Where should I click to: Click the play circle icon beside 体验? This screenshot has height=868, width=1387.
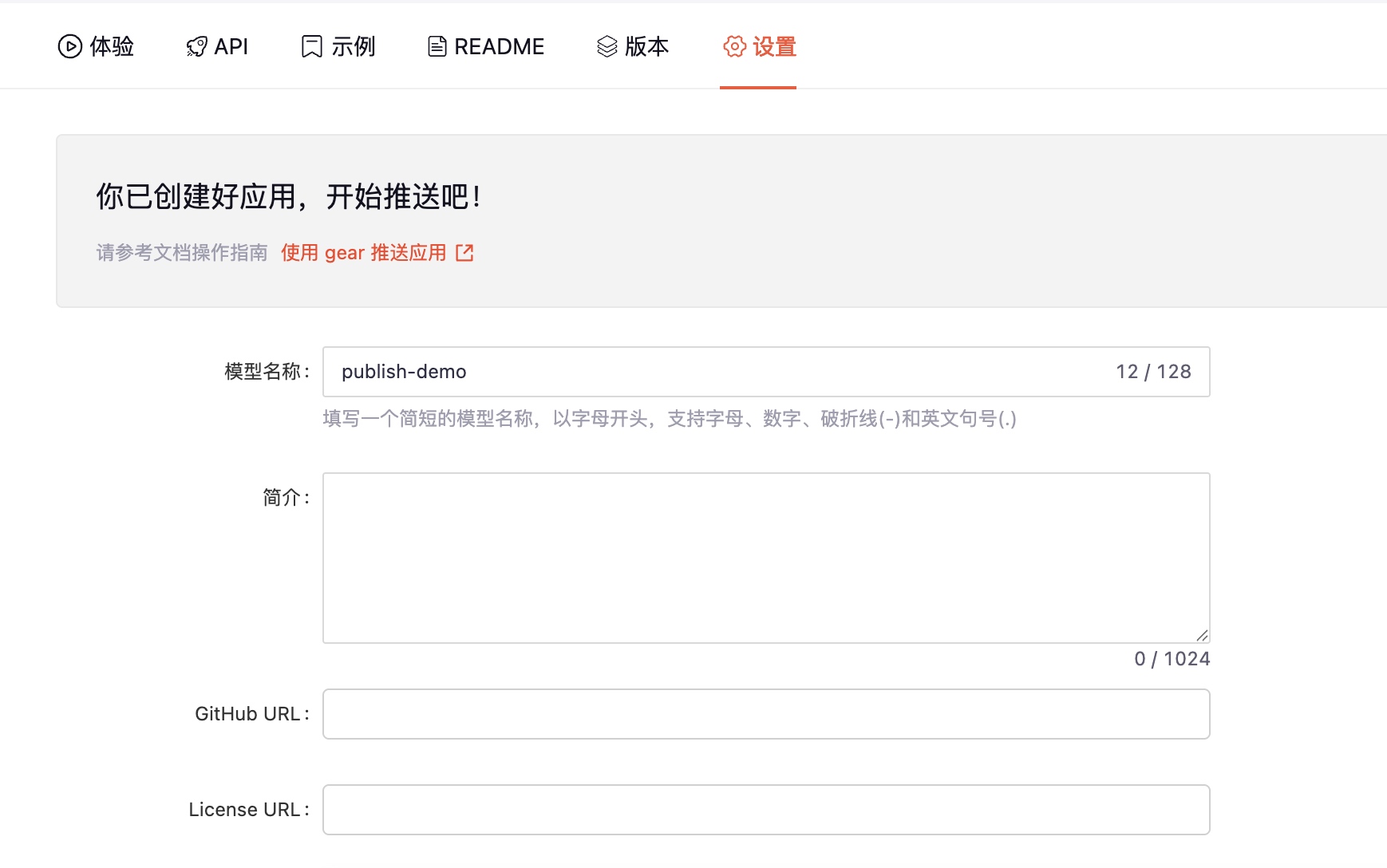point(70,47)
